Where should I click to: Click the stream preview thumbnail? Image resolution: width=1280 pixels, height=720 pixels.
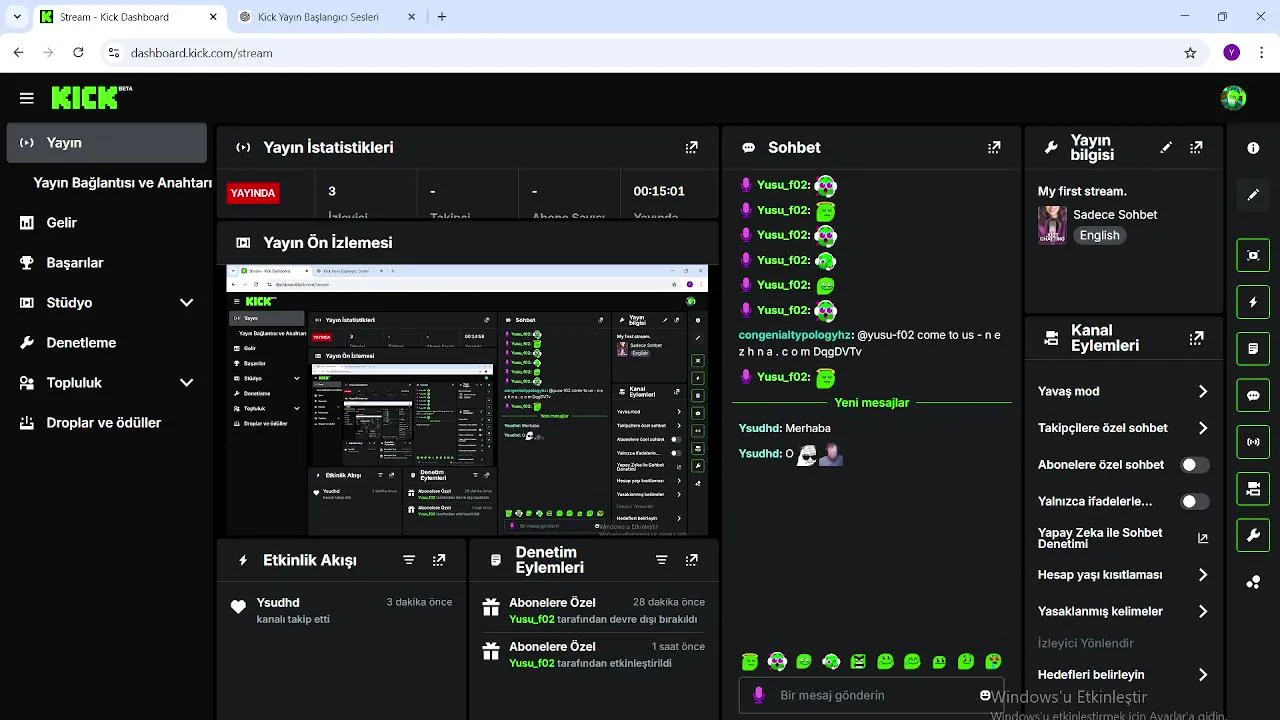[x=467, y=400]
